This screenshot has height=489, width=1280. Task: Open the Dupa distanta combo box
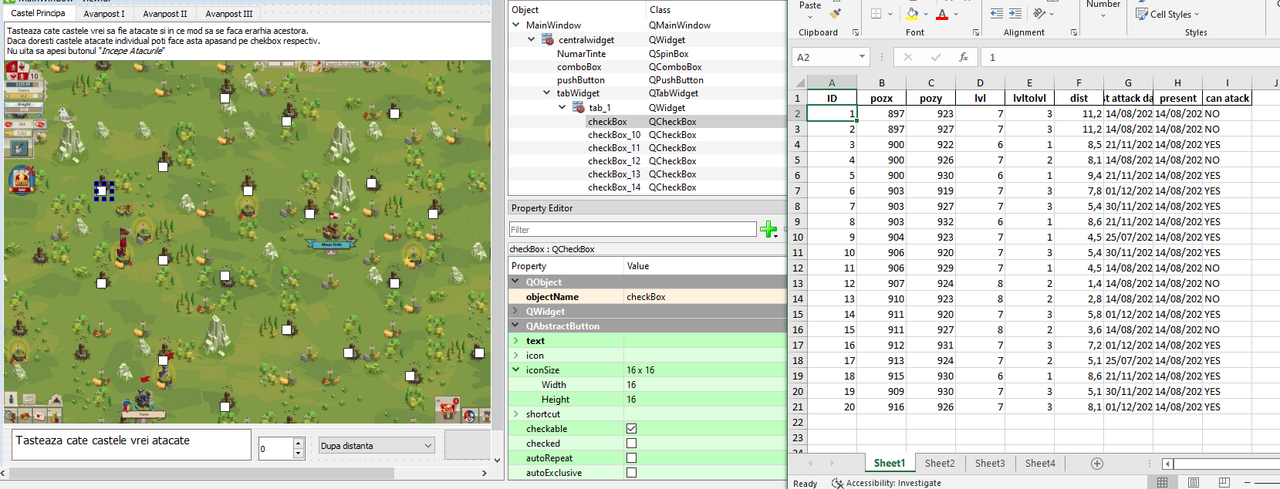pos(376,446)
